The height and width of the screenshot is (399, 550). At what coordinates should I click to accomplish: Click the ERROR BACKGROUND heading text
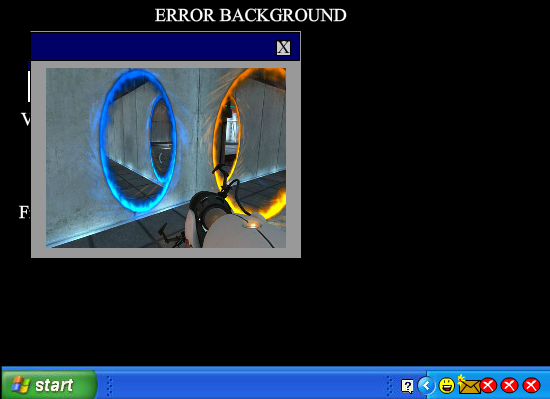(250, 16)
